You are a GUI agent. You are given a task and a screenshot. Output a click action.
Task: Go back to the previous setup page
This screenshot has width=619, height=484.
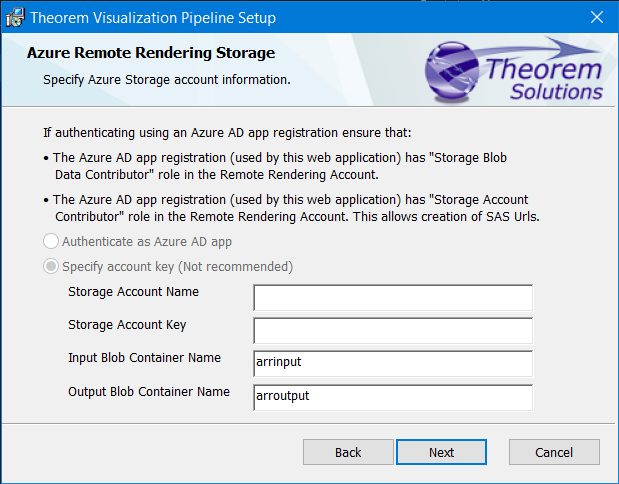[348, 452]
